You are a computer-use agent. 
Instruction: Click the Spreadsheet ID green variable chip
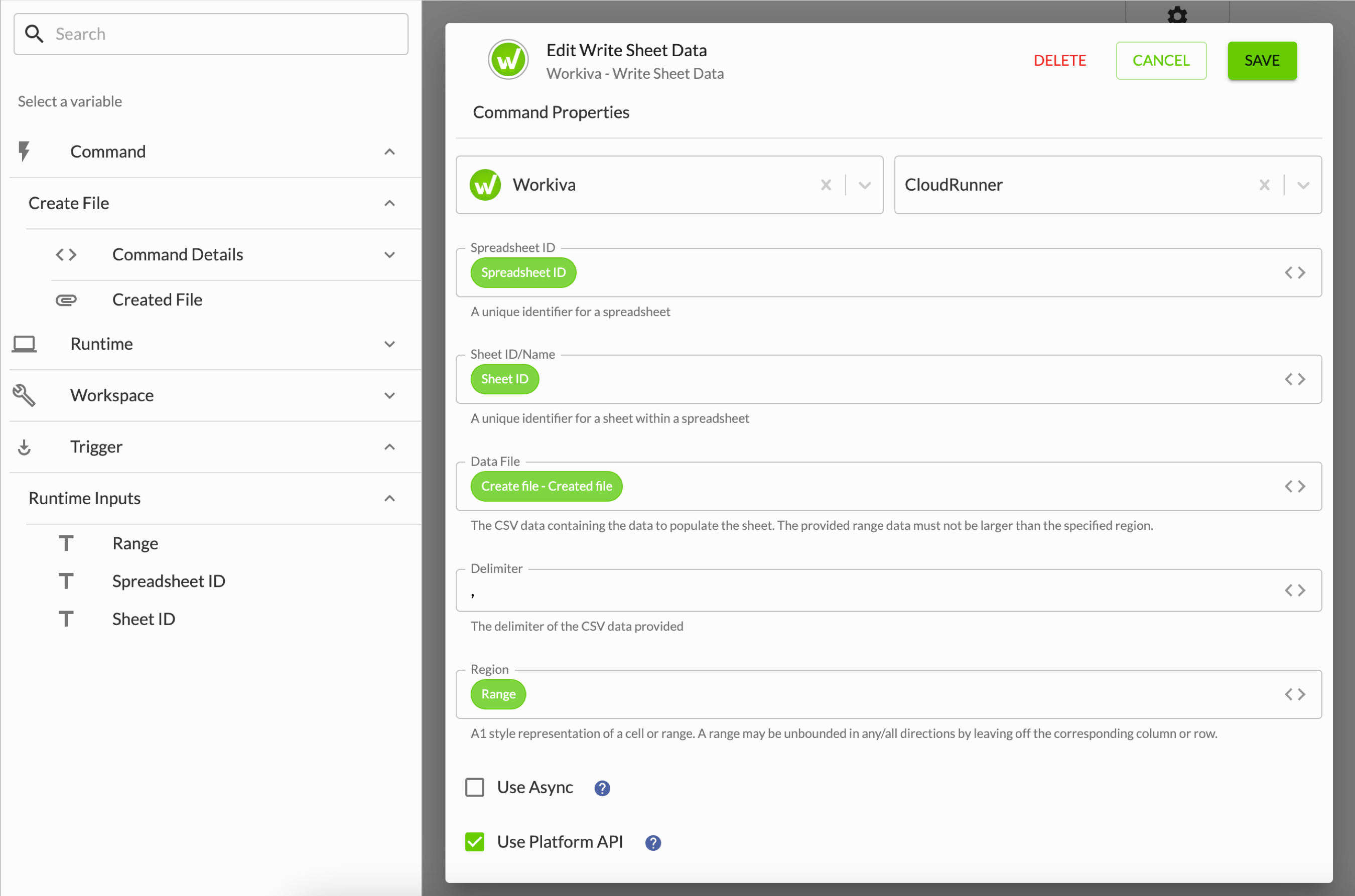(x=523, y=272)
